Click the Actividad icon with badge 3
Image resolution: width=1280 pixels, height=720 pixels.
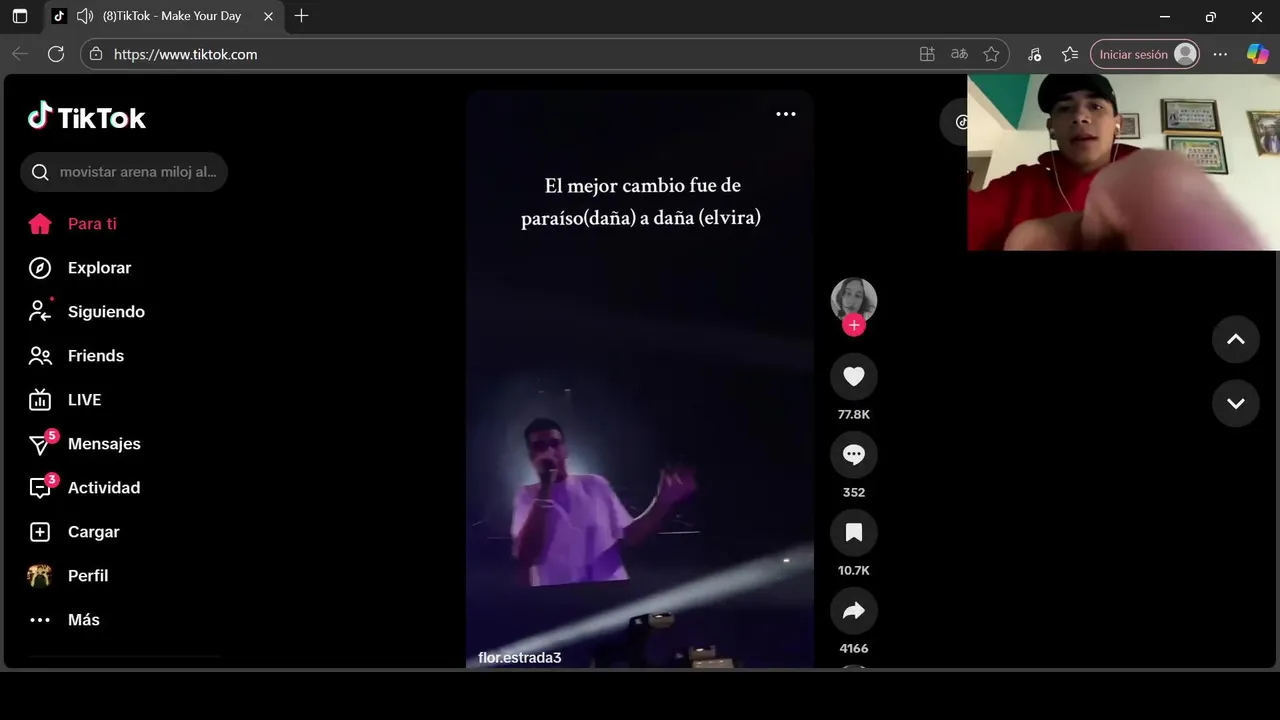click(x=42, y=487)
